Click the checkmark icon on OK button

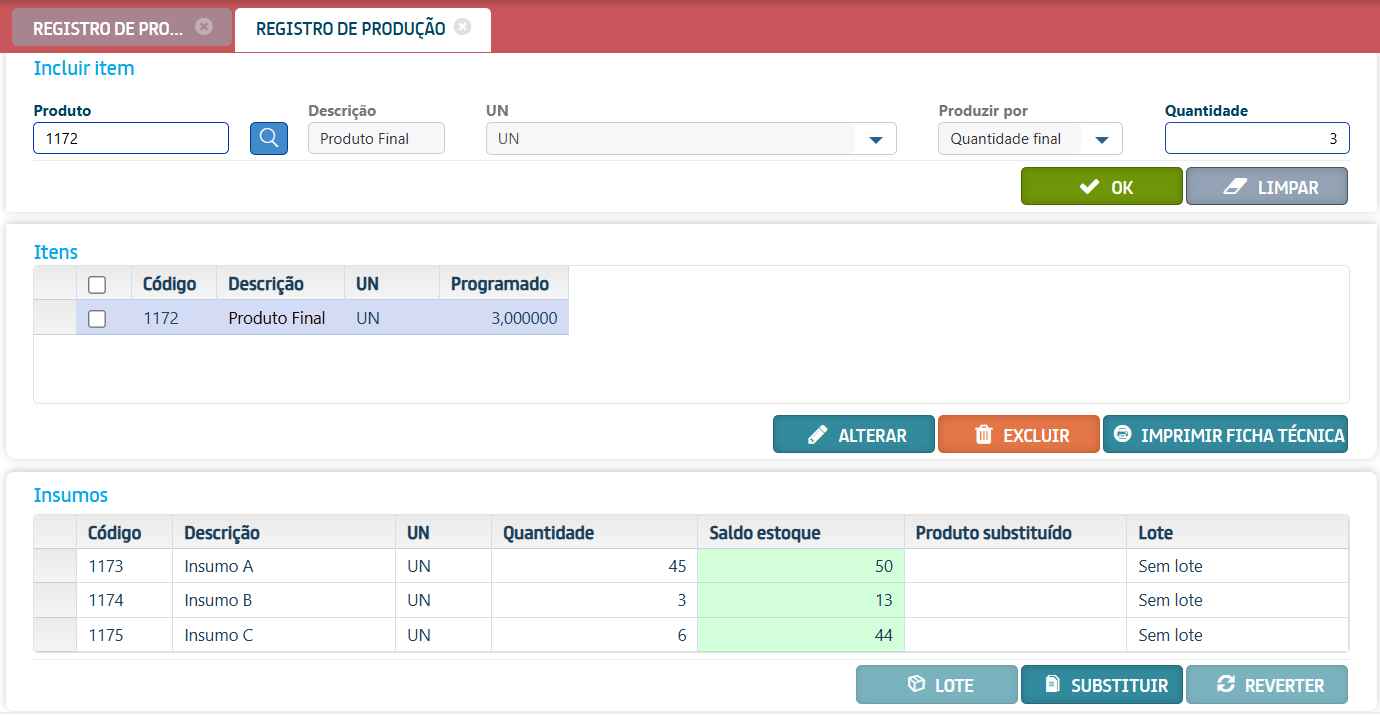[1090, 186]
